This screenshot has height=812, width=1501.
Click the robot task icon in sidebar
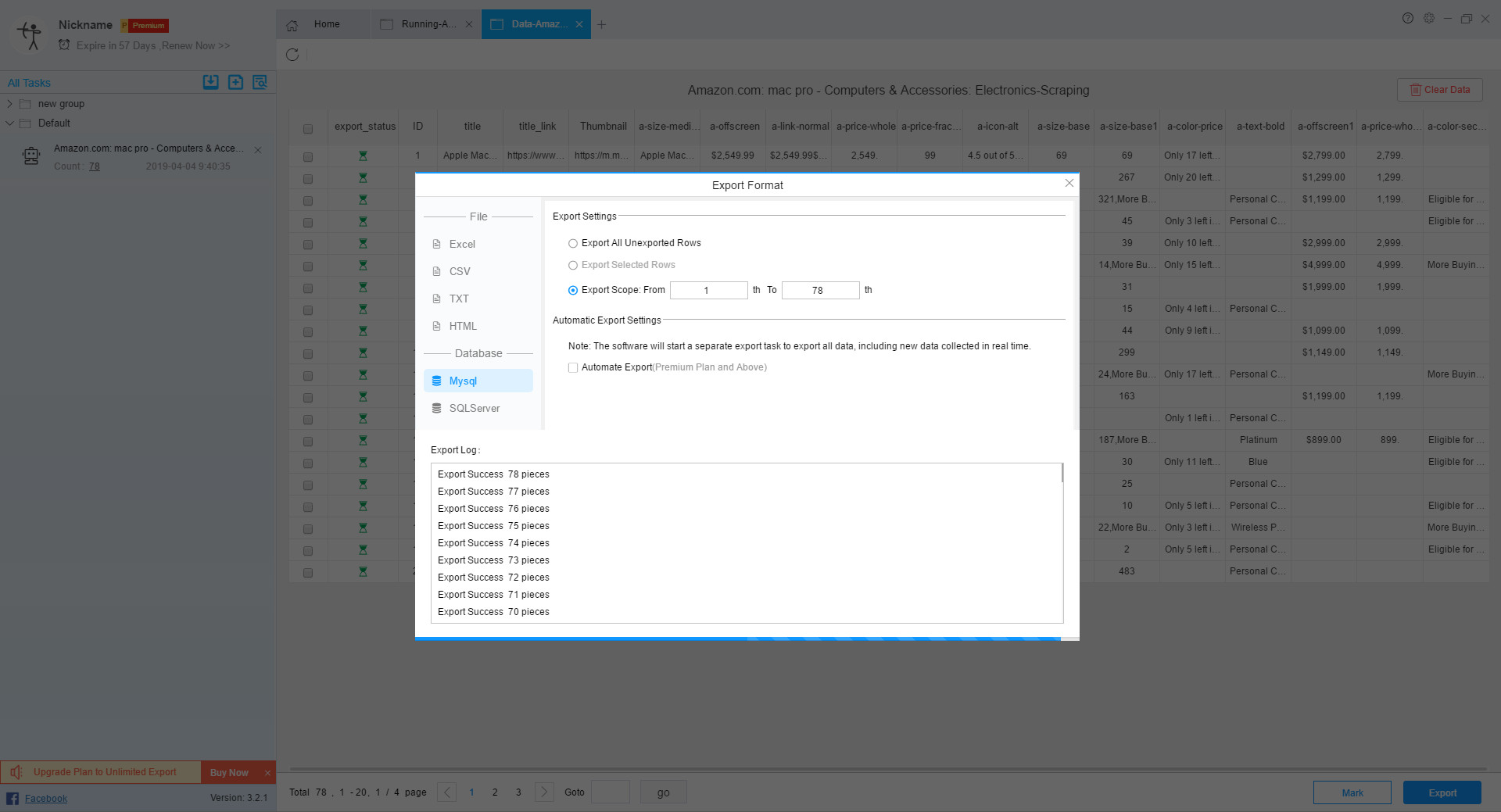[x=31, y=156]
